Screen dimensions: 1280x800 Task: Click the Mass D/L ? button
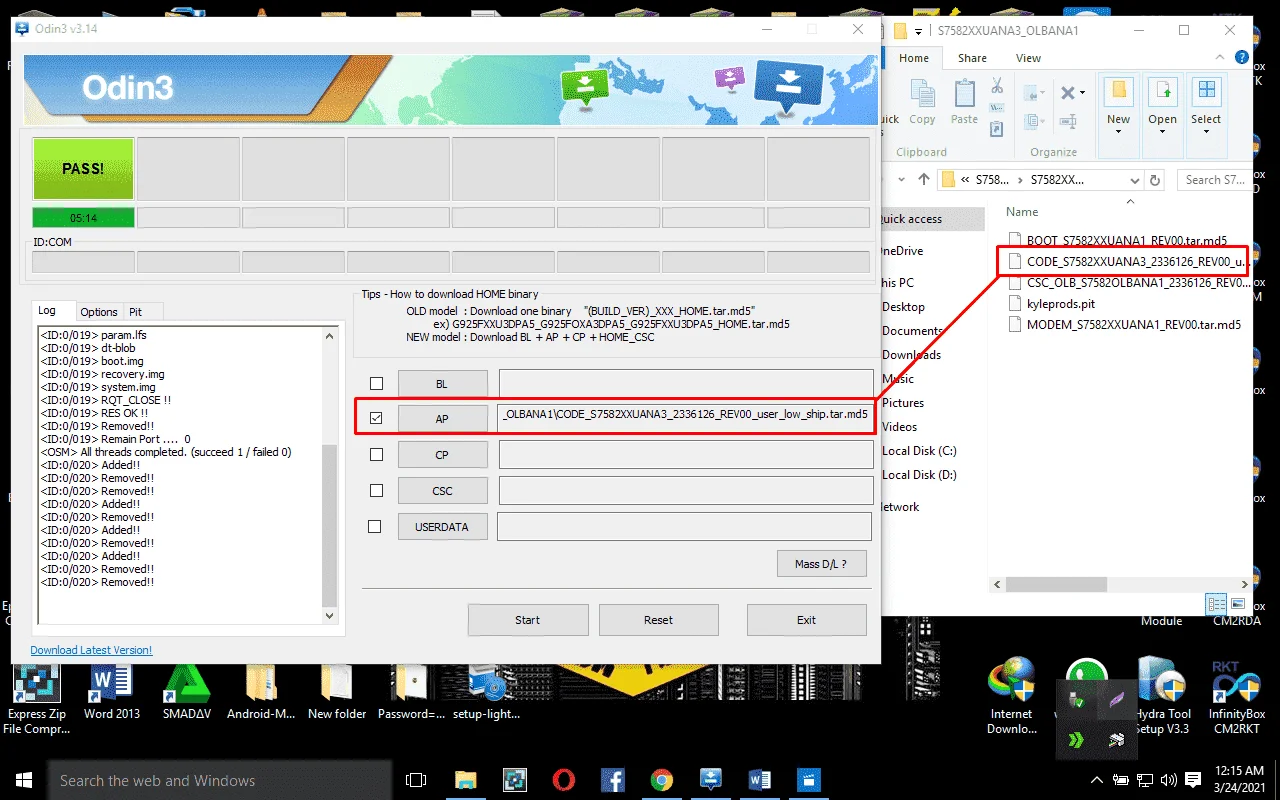pyautogui.click(x=821, y=564)
